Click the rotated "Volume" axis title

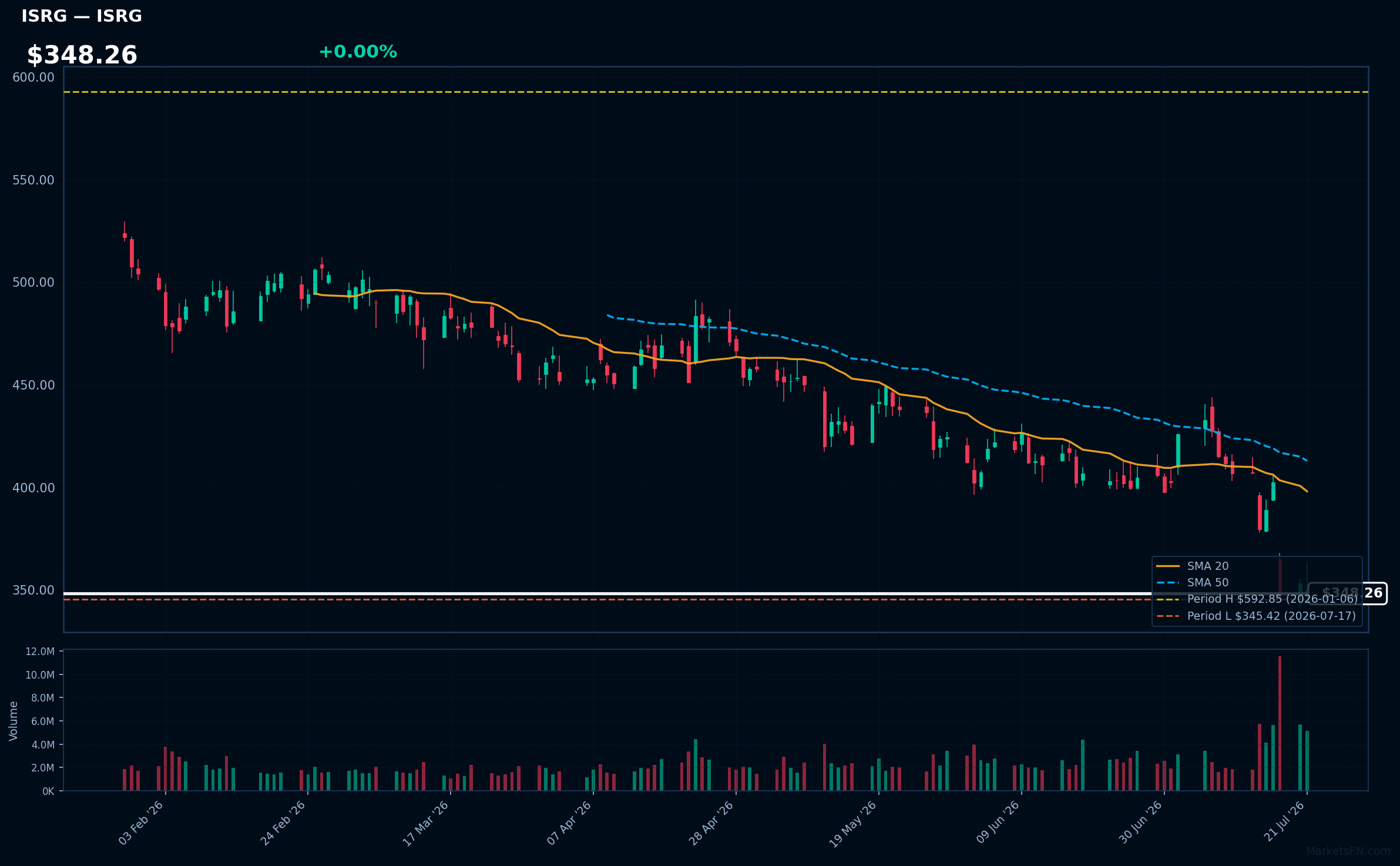coord(14,721)
